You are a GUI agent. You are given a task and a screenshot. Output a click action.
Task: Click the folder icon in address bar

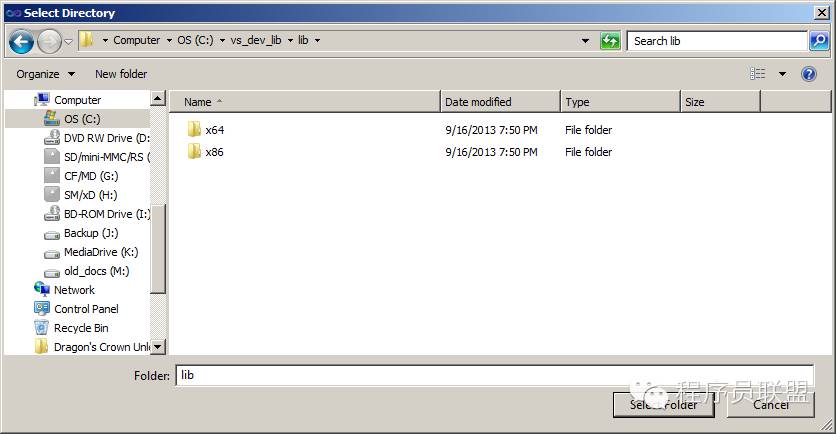tap(86, 40)
